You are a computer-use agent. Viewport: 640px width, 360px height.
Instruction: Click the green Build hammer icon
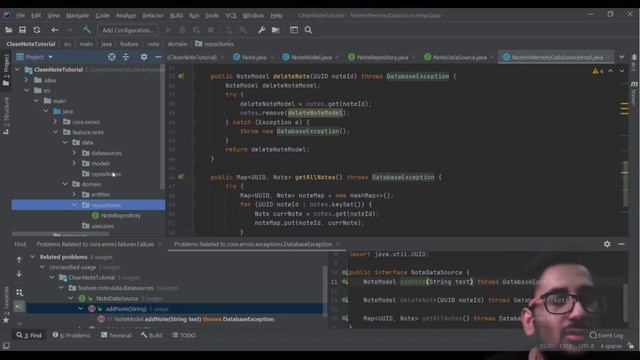pos(87,30)
